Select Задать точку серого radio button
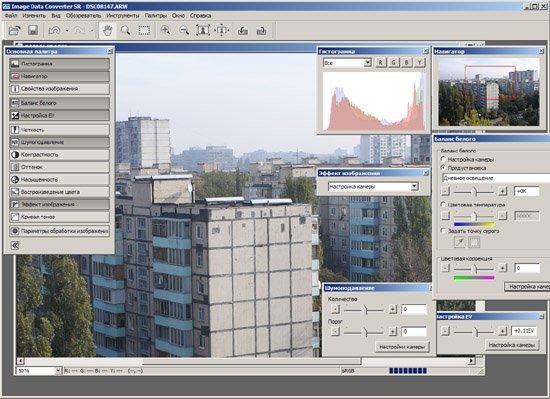The width and height of the screenshot is (550, 399). 443,231
